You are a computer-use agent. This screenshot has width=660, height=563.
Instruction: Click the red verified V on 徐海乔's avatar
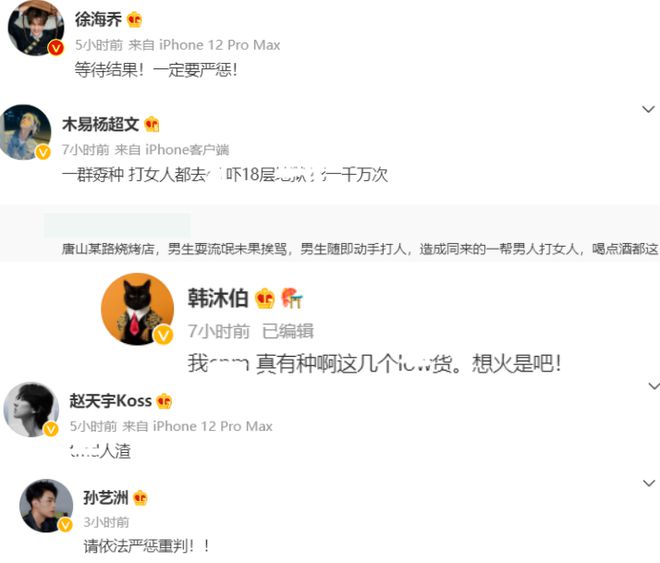(x=56, y=48)
